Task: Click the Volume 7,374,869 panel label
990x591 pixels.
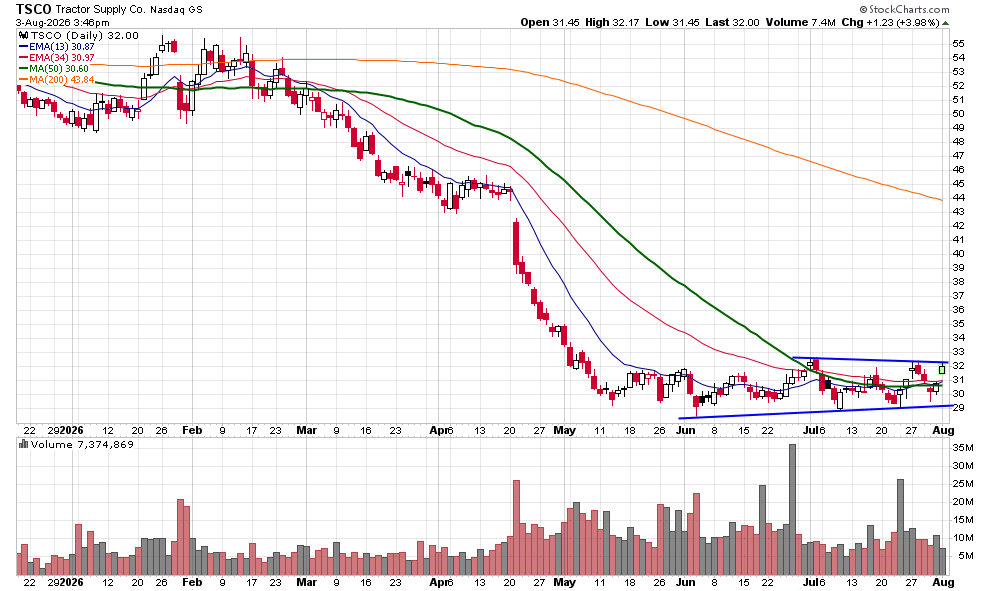Action: click(81, 444)
